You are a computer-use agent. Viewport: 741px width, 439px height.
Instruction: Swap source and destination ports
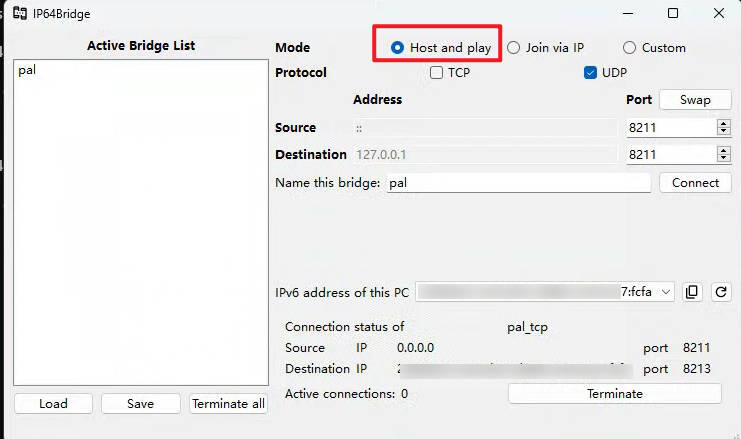[695, 100]
